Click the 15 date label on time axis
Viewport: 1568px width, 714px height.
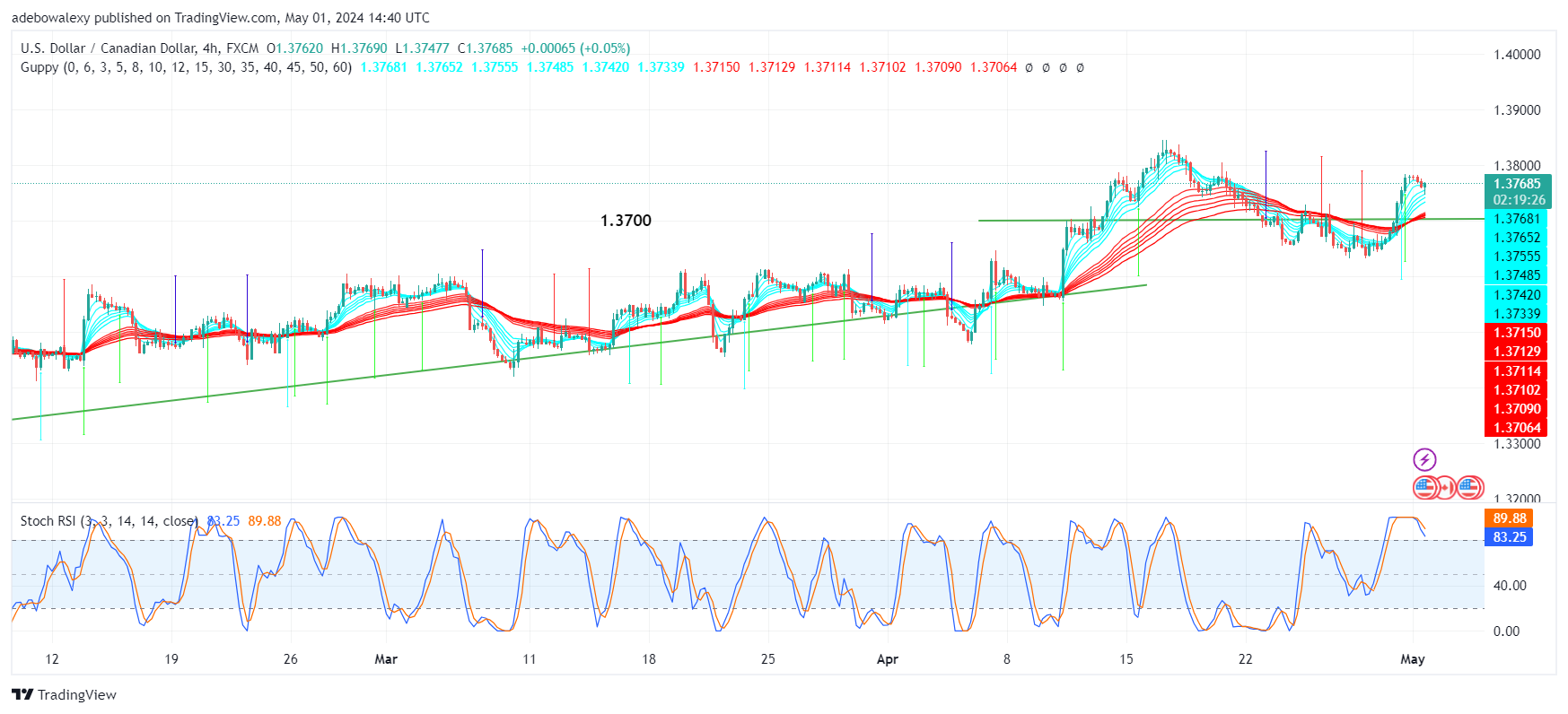[1126, 659]
